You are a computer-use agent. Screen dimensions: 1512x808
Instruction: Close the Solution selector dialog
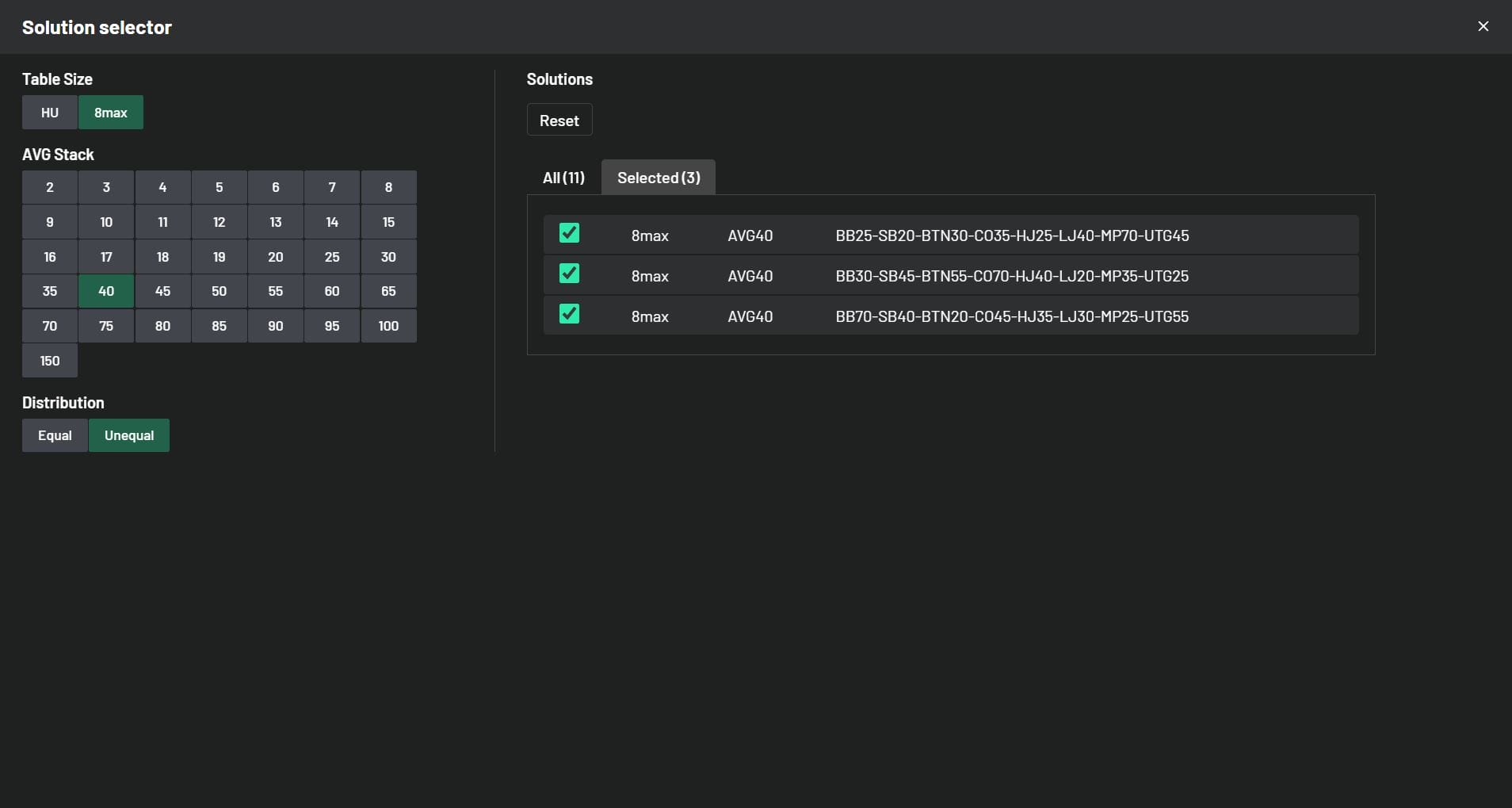click(x=1483, y=27)
